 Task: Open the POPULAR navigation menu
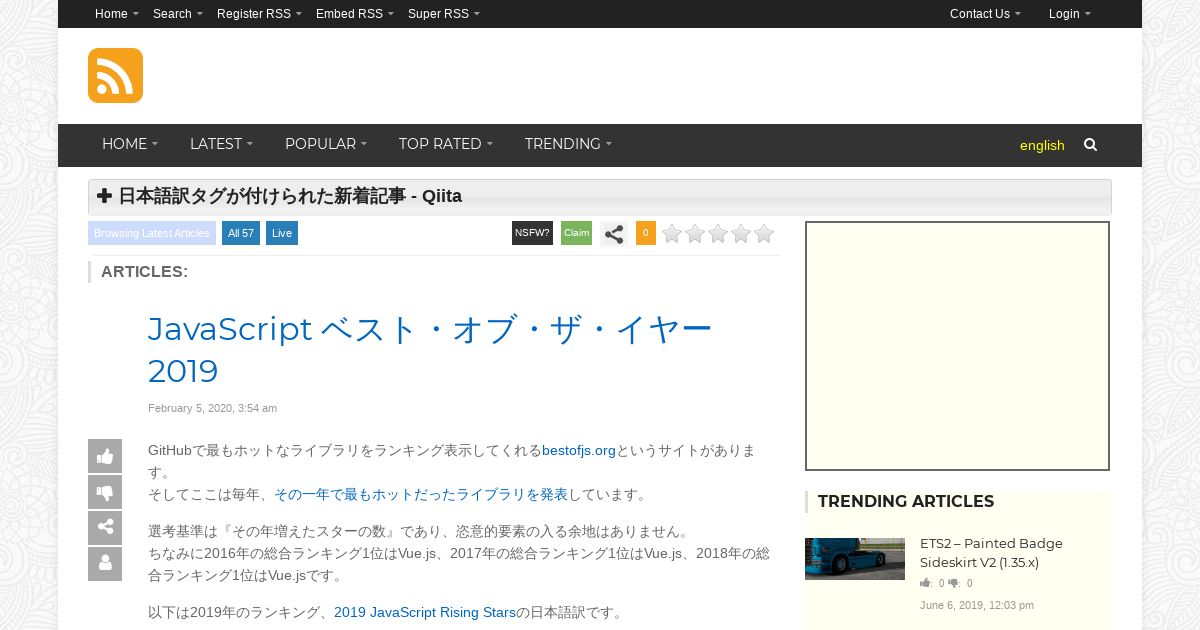pyautogui.click(x=326, y=144)
